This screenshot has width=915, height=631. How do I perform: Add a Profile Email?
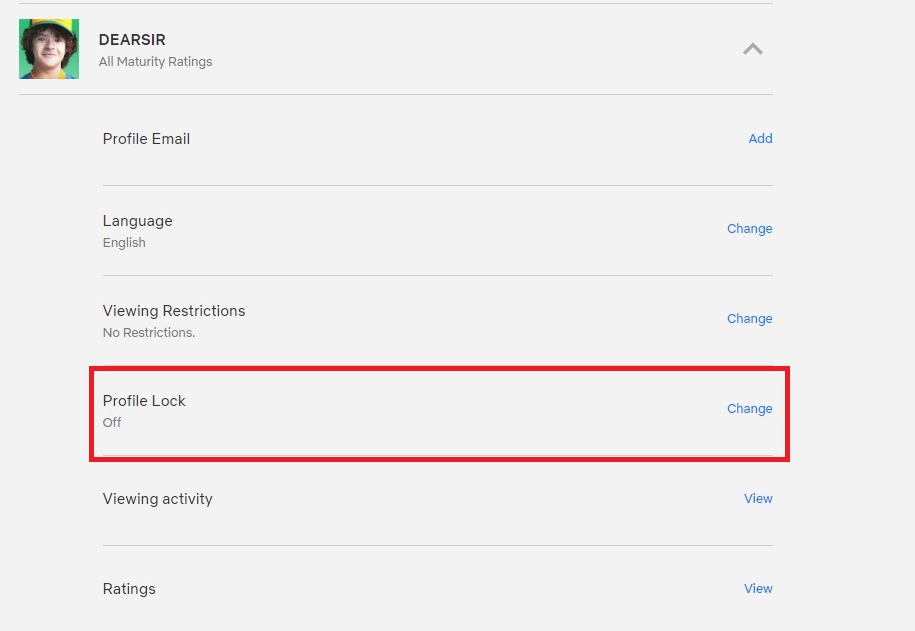tap(760, 138)
